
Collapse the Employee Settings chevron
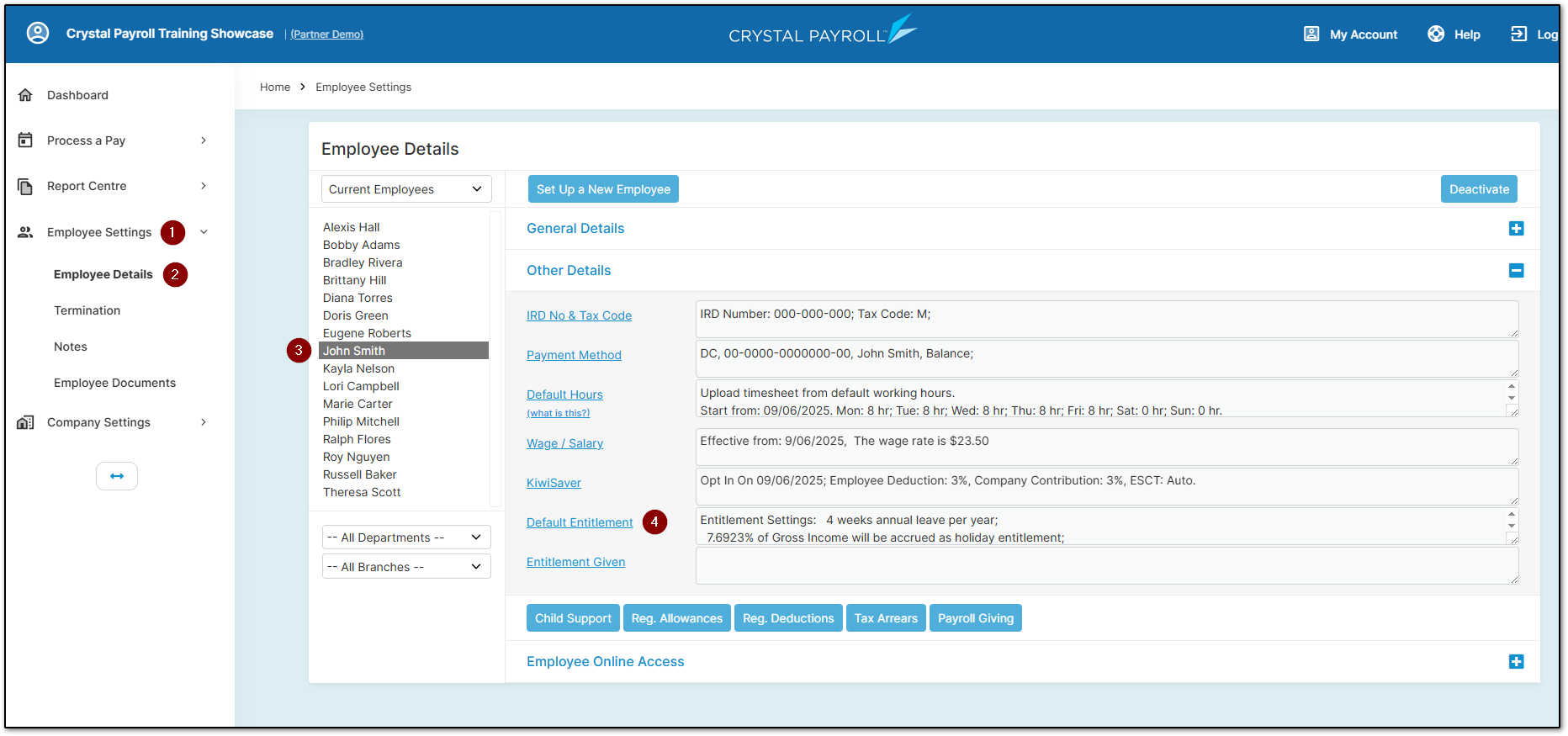tap(204, 232)
